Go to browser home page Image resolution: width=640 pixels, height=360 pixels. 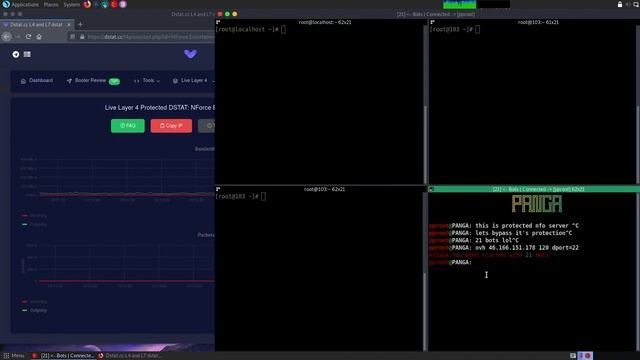(x=39, y=37)
